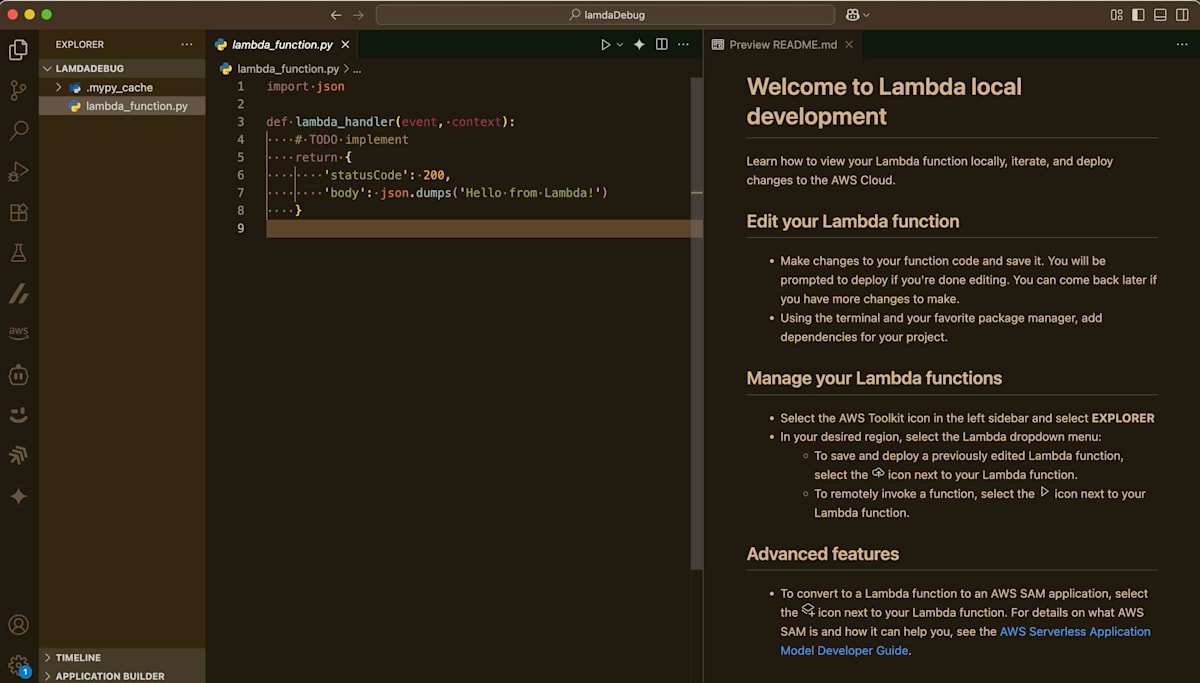
Task: Select lambda_function.py in the file tree
Action: (x=122, y=106)
